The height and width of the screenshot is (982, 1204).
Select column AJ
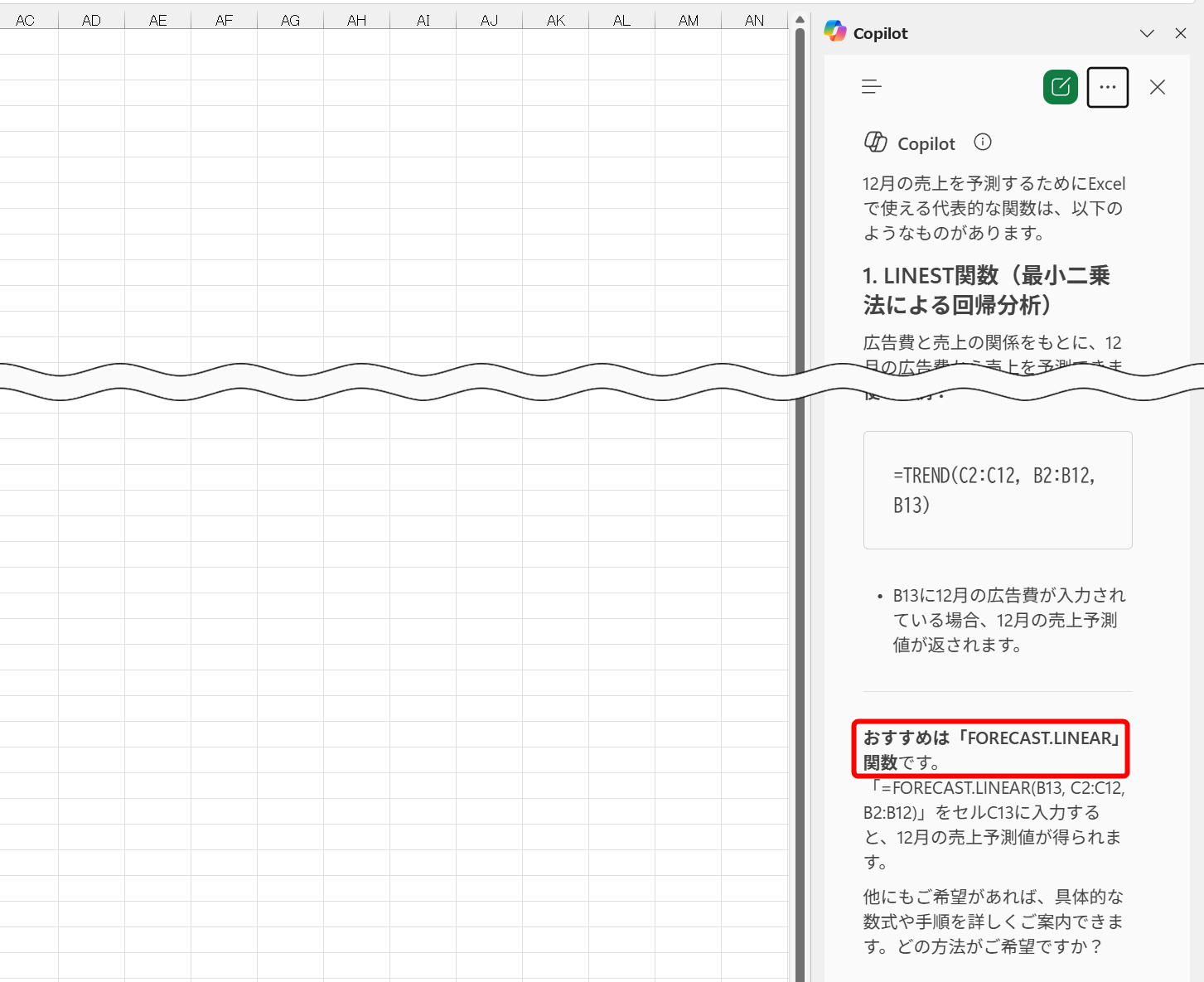point(489,19)
